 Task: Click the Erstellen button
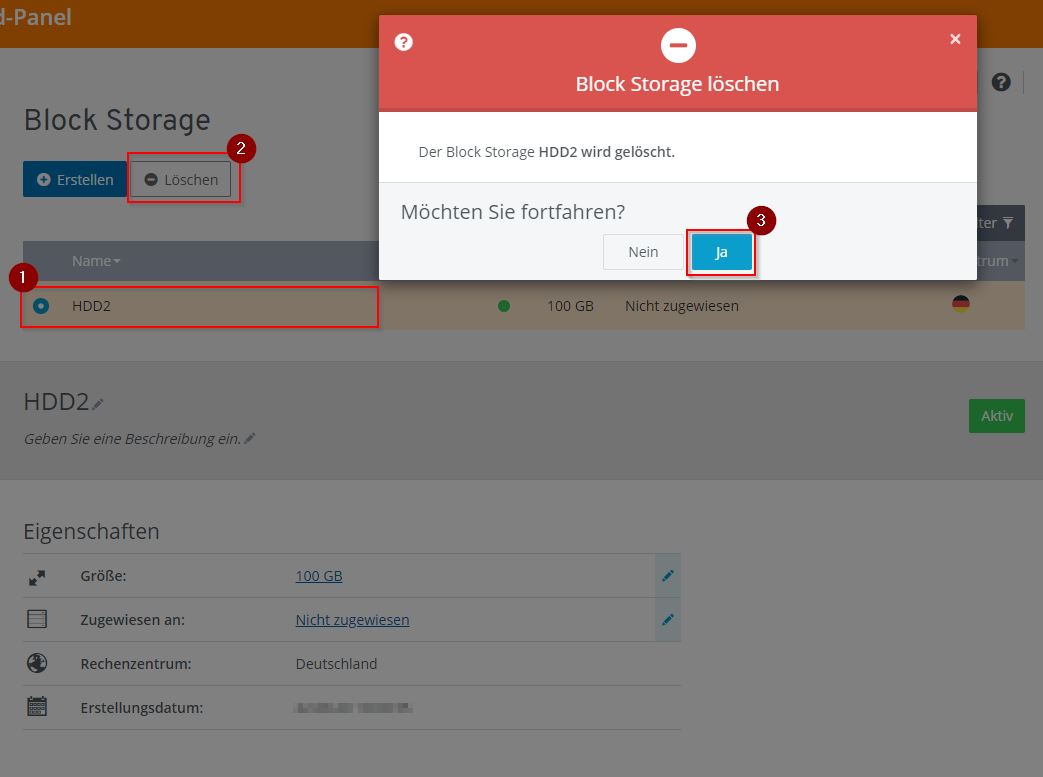(x=75, y=180)
